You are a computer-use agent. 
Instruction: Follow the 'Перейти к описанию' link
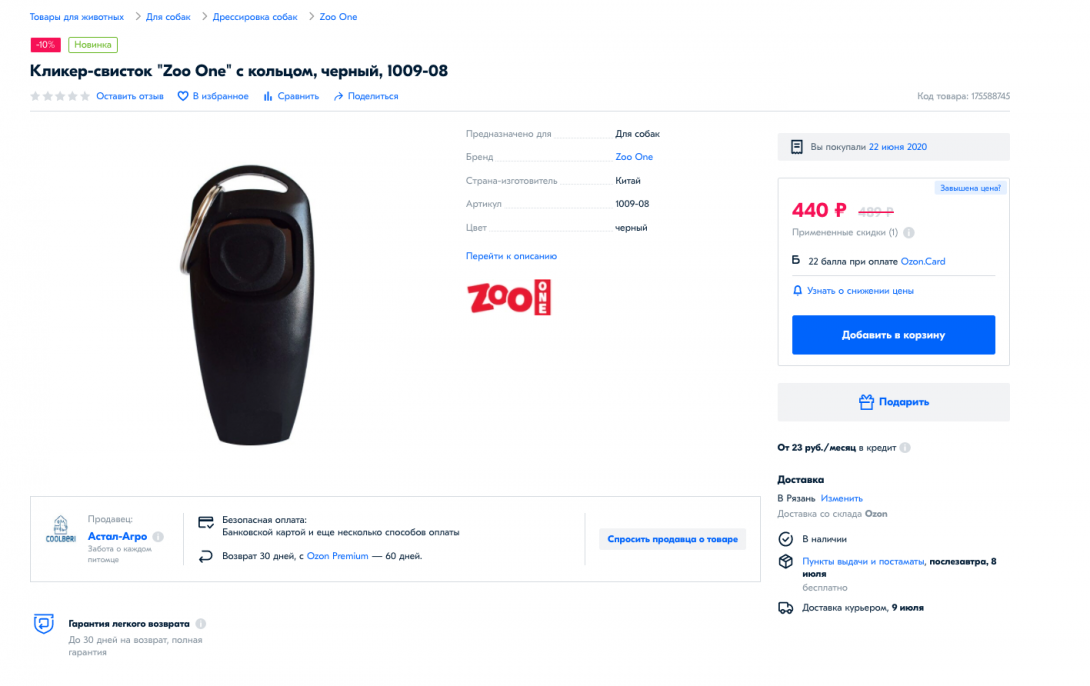511,256
